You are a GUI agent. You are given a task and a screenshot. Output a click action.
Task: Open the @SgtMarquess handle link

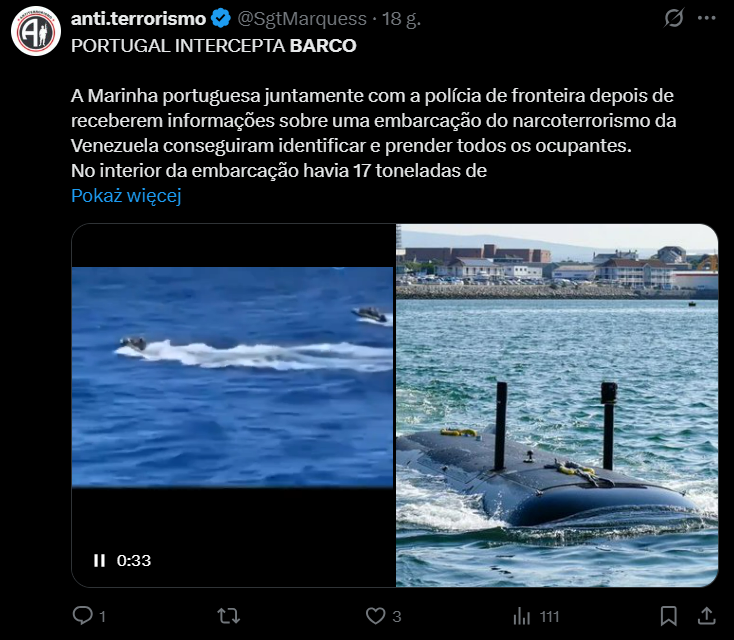point(302,19)
